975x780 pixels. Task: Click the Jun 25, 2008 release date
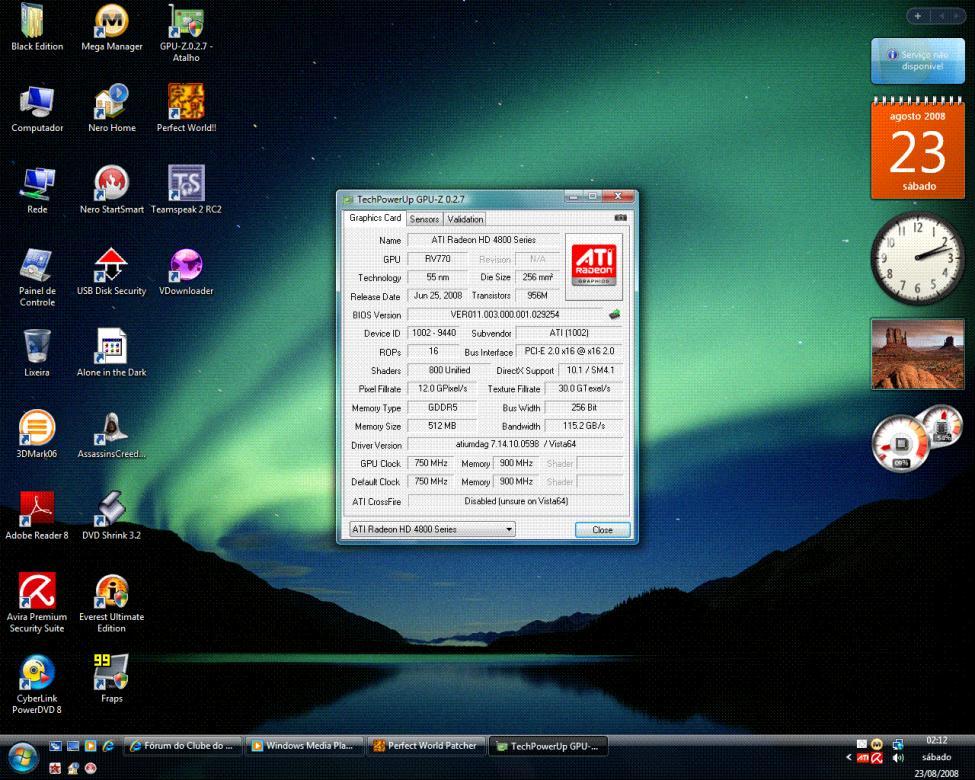438,295
